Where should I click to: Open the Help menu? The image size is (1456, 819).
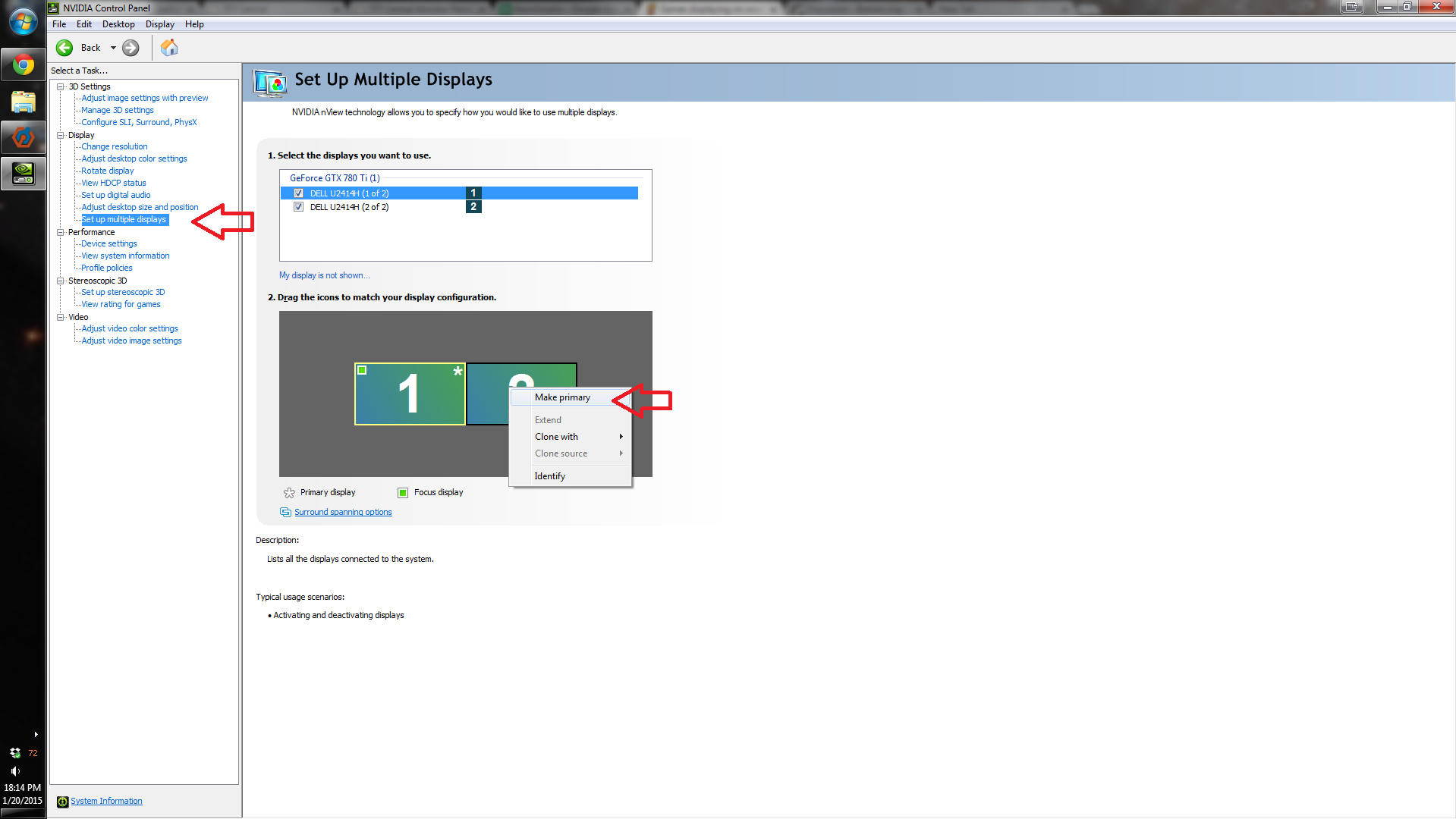pyautogui.click(x=194, y=24)
